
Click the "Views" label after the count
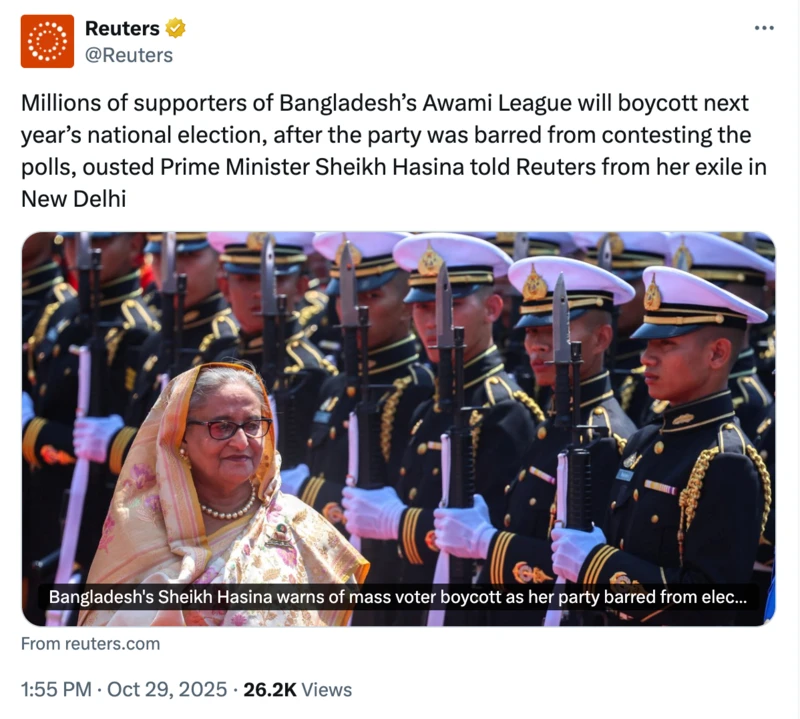point(329,689)
